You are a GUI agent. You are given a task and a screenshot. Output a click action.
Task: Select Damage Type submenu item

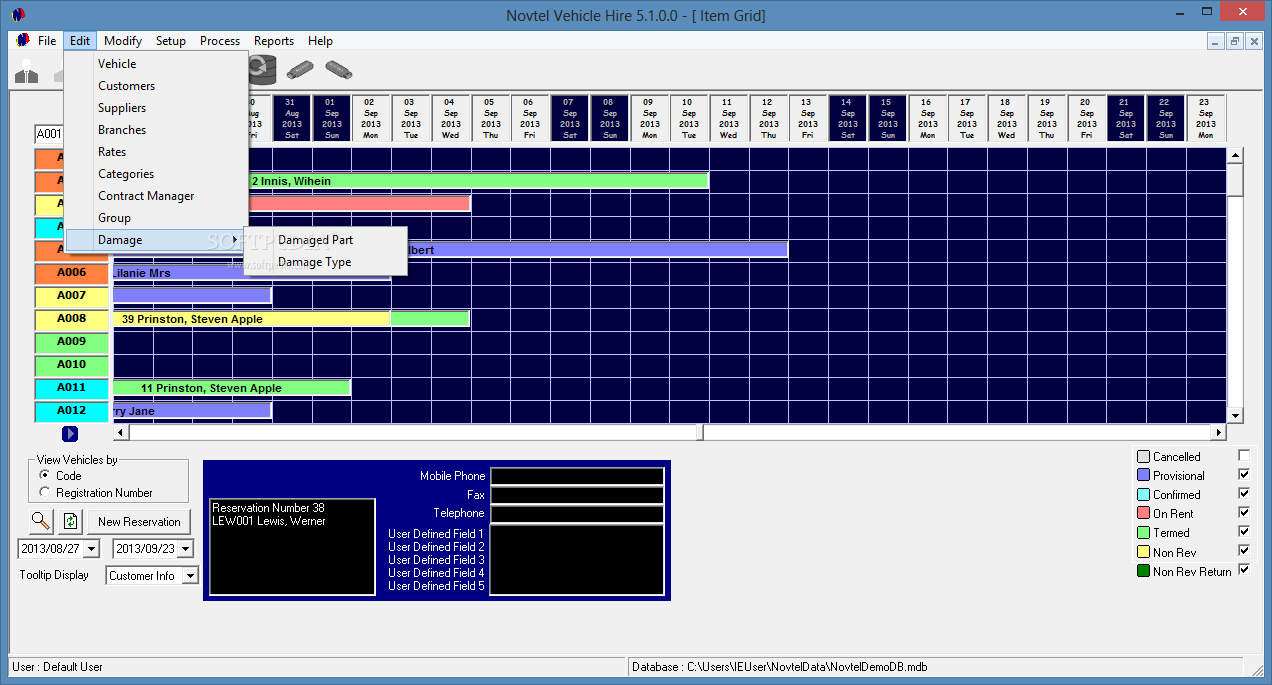(326, 262)
